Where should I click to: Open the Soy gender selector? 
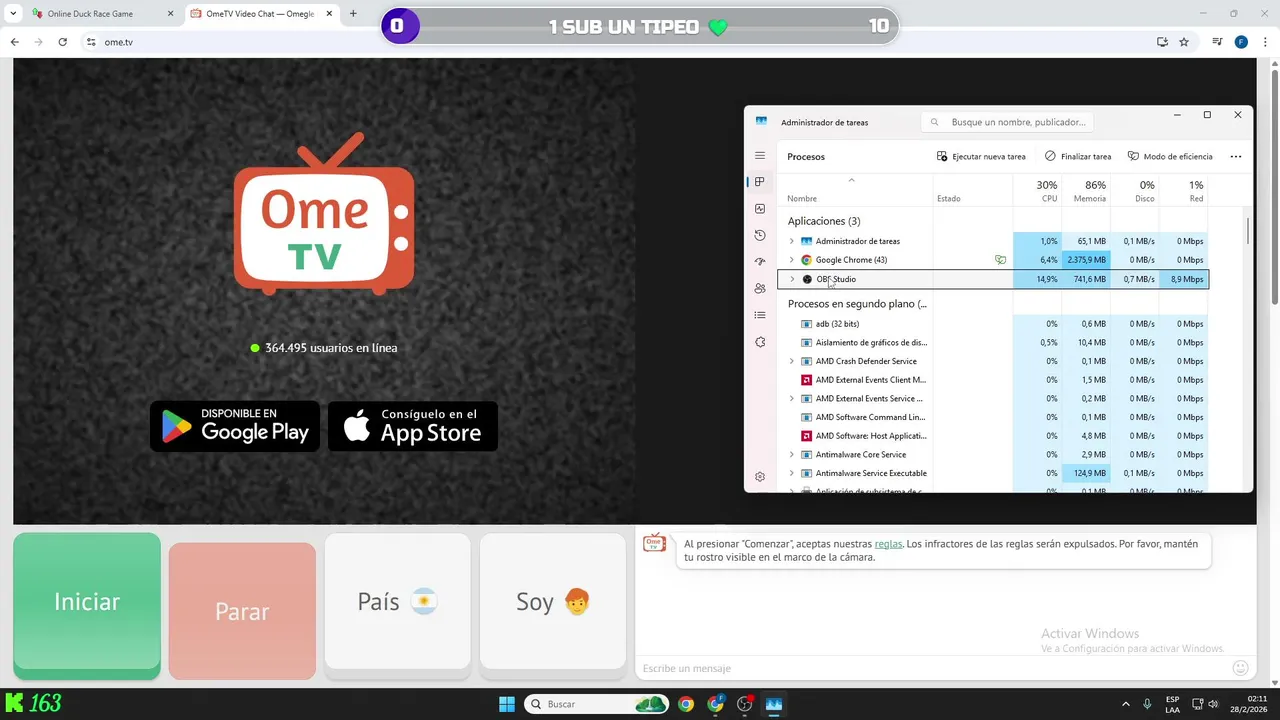[x=553, y=601]
